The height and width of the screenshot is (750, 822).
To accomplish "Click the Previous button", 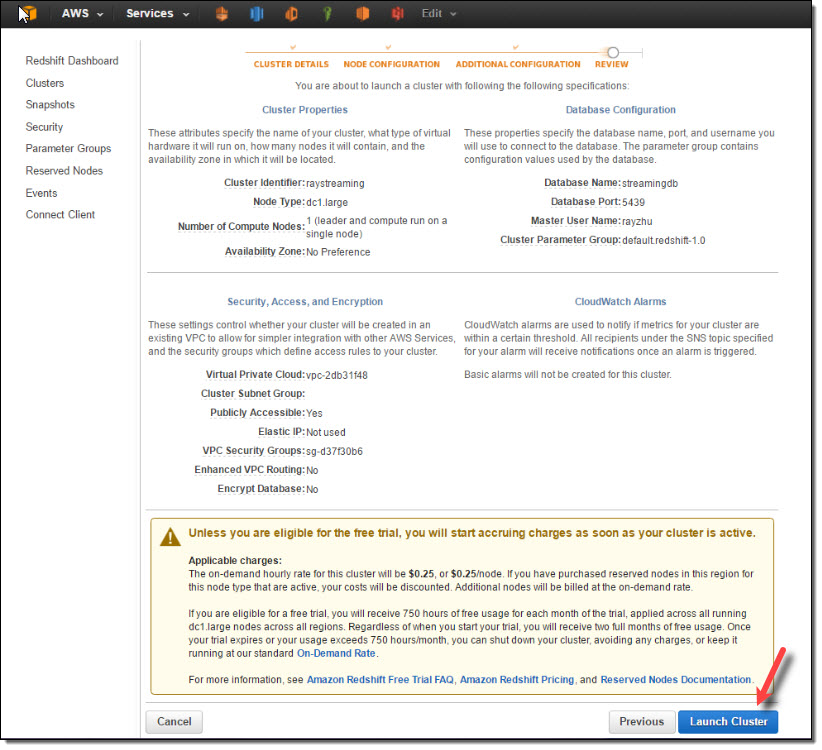I will [x=640, y=721].
